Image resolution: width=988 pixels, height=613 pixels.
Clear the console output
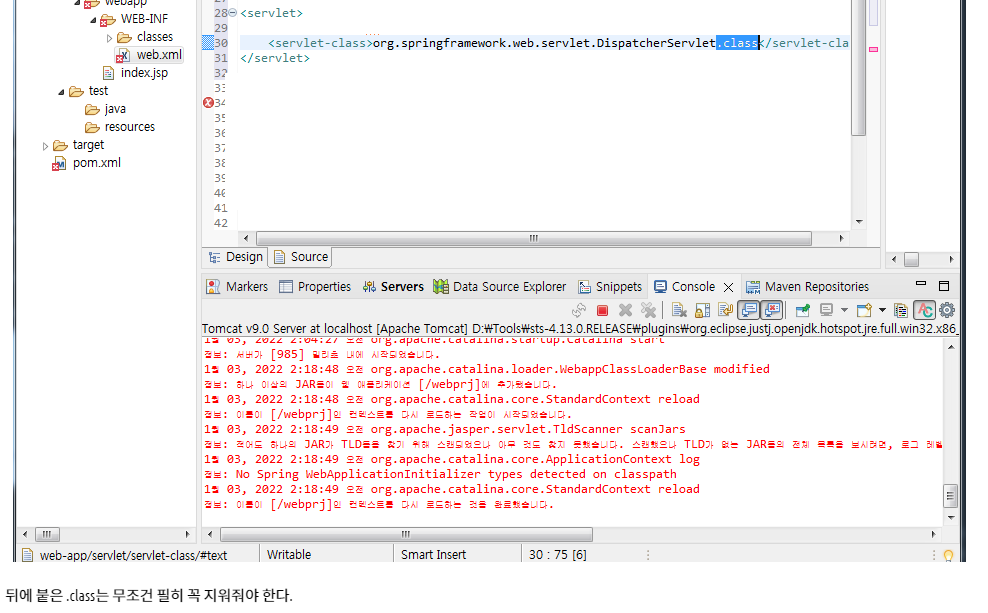pos(679,310)
